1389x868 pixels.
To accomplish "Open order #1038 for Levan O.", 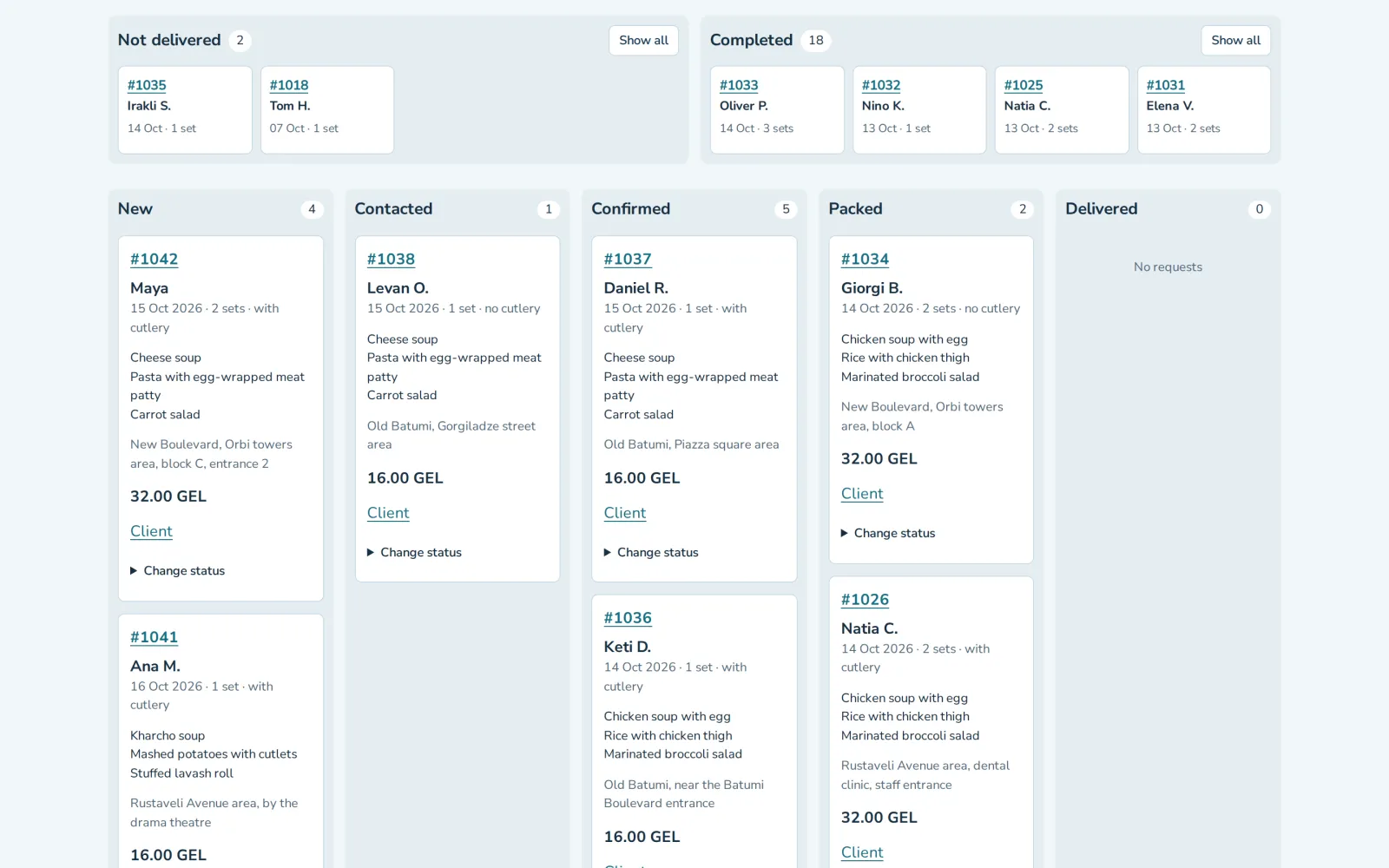I will point(391,259).
